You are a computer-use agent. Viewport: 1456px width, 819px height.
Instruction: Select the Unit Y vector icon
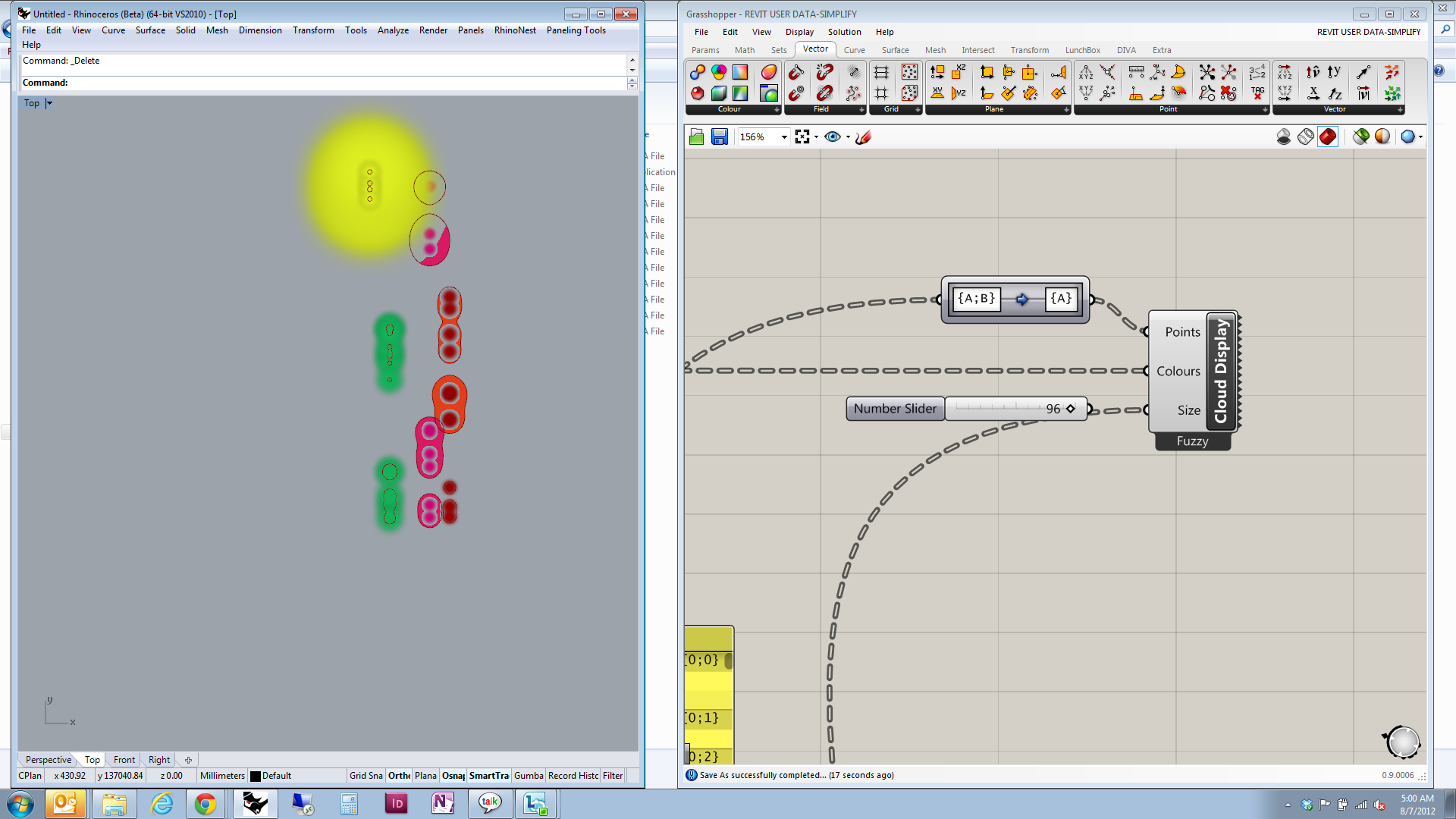click(1335, 72)
